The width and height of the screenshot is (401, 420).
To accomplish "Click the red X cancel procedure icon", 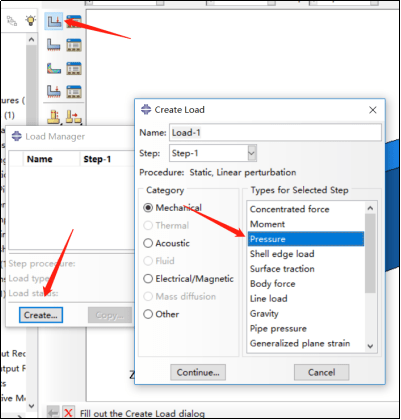I will tap(68, 413).
